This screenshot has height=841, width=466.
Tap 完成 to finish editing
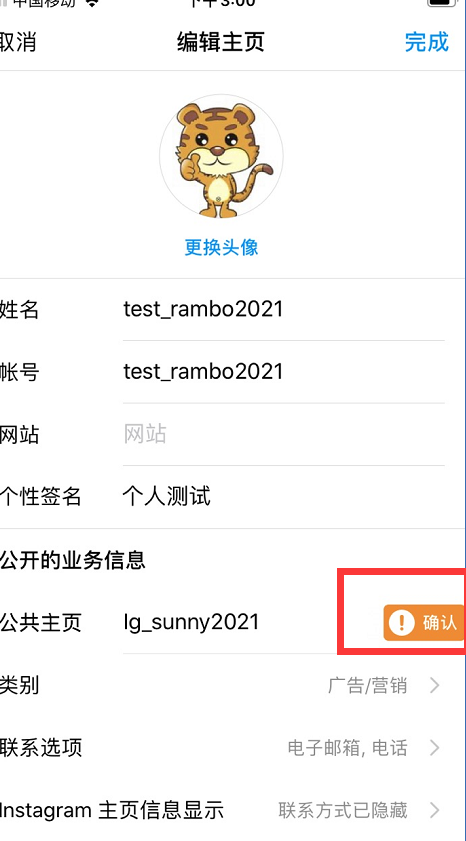[426, 42]
